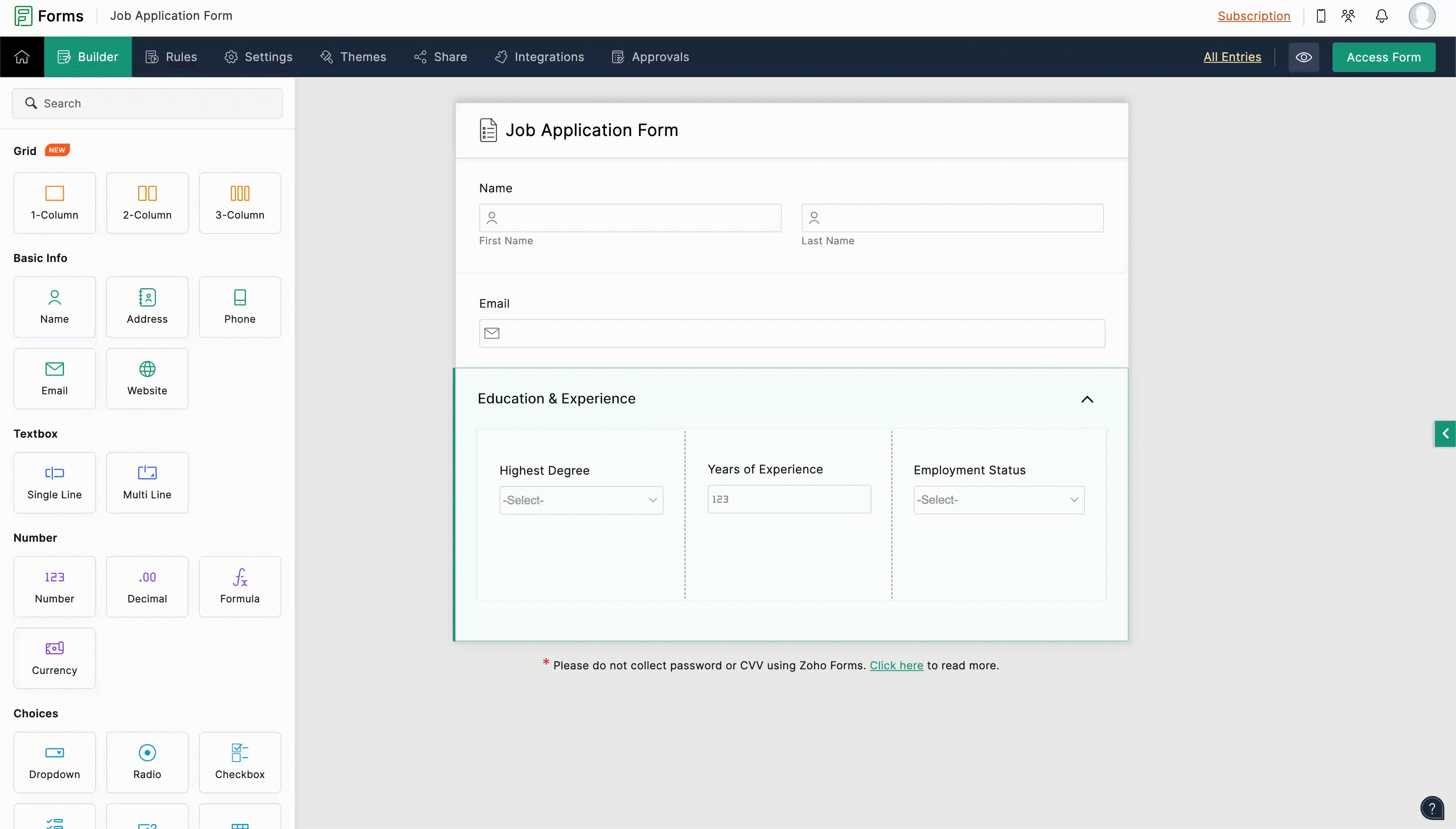Add the Radio choice field
Image resolution: width=1456 pixels, height=829 pixels.
147,762
